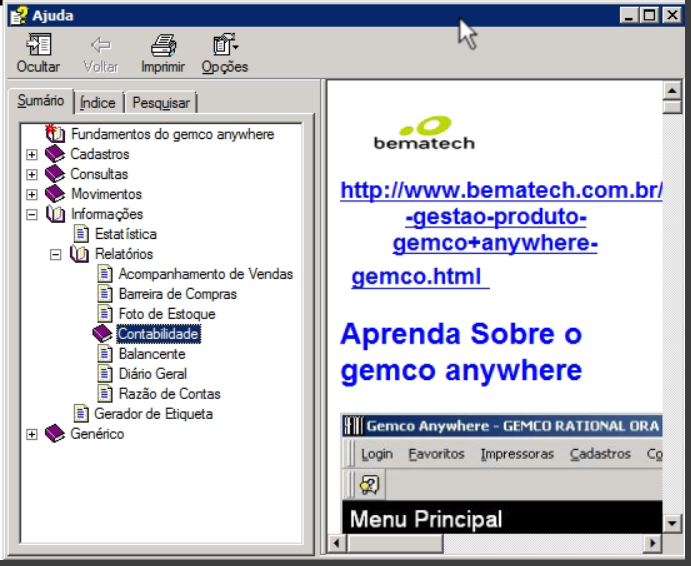The height and width of the screenshot is (566, 691).
Task: Switch to the Índice tab
Action: click(98, 103)
